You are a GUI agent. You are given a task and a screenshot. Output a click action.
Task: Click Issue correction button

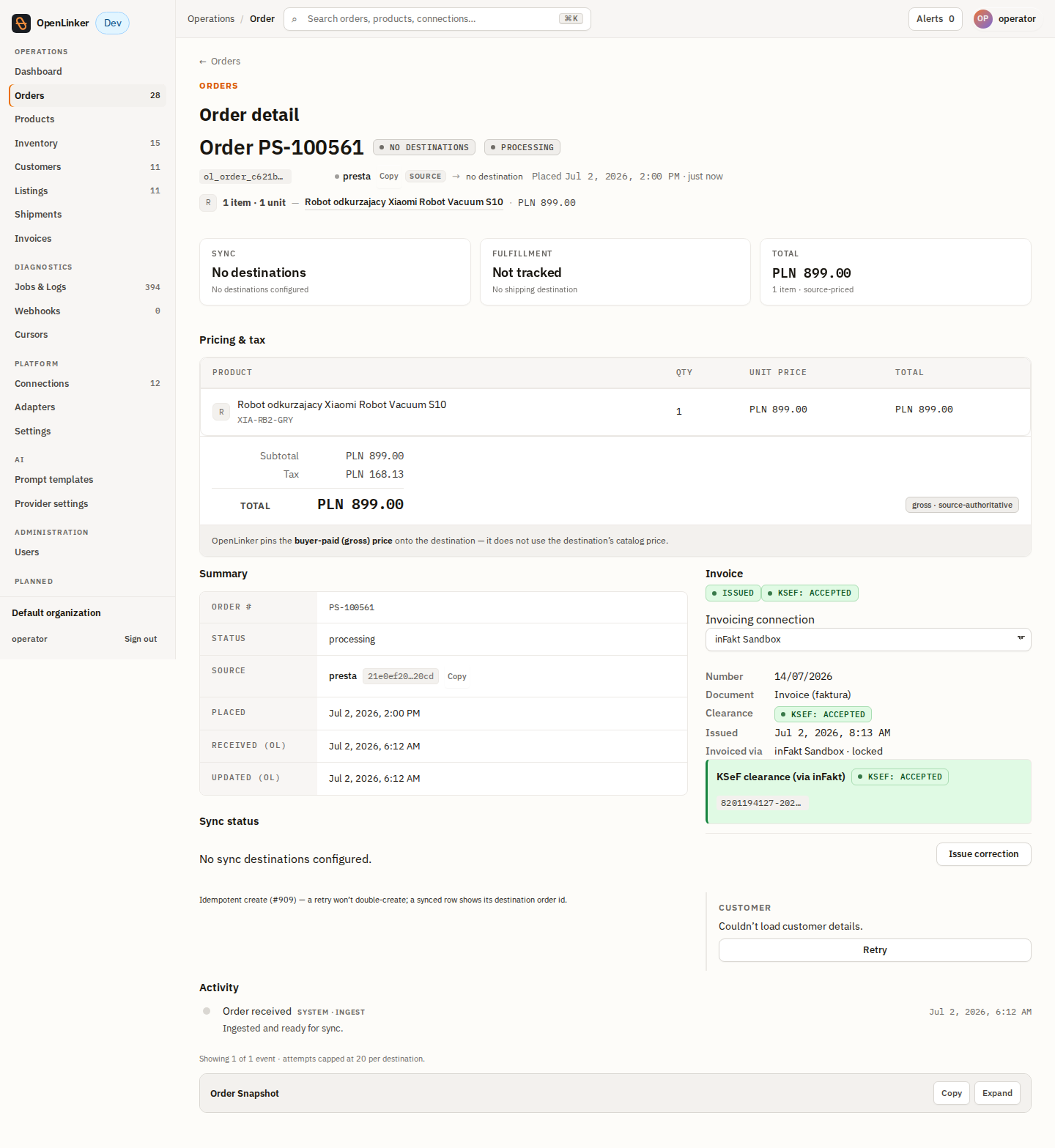pos(983,854)
